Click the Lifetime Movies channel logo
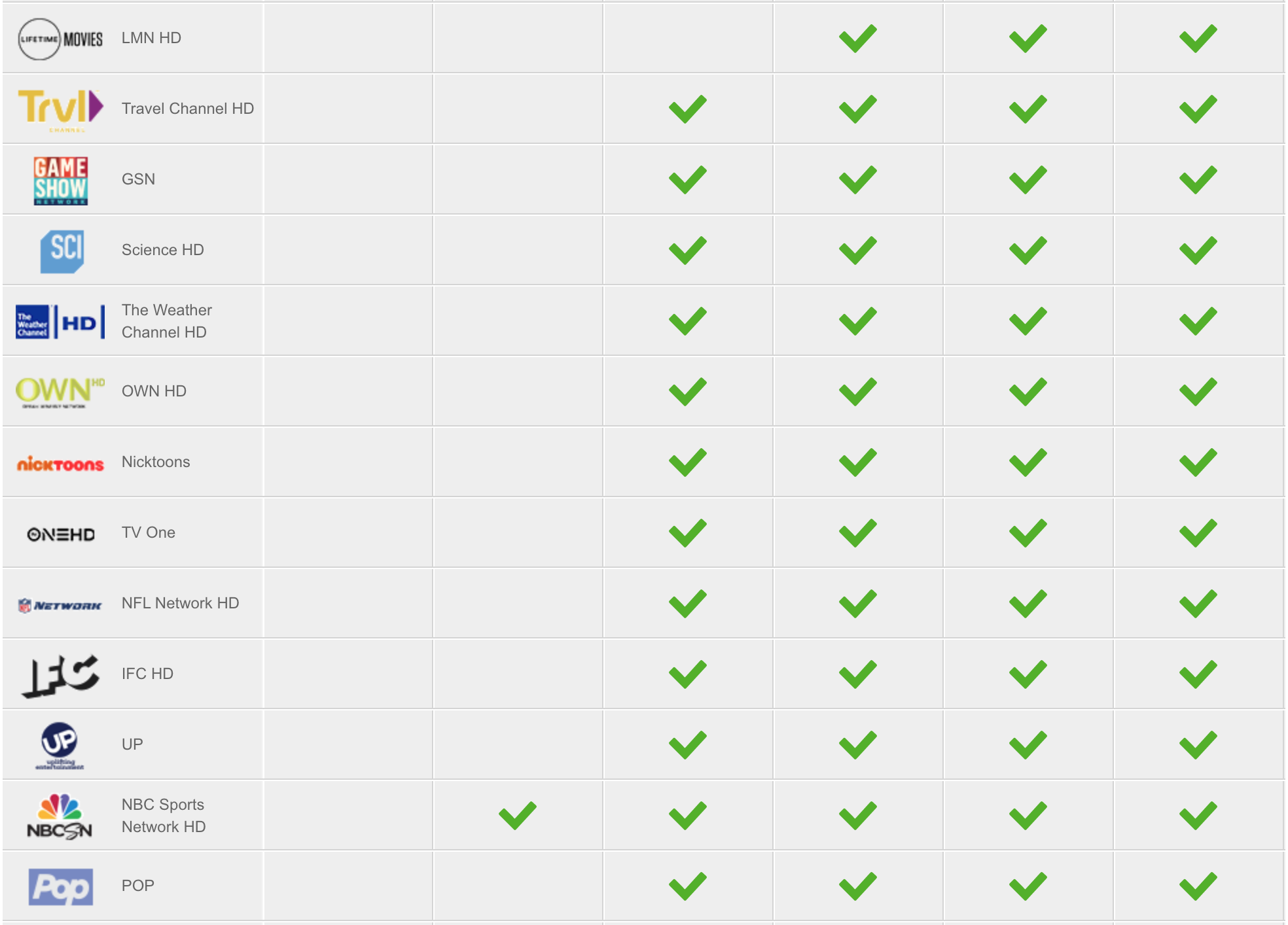 60,39
